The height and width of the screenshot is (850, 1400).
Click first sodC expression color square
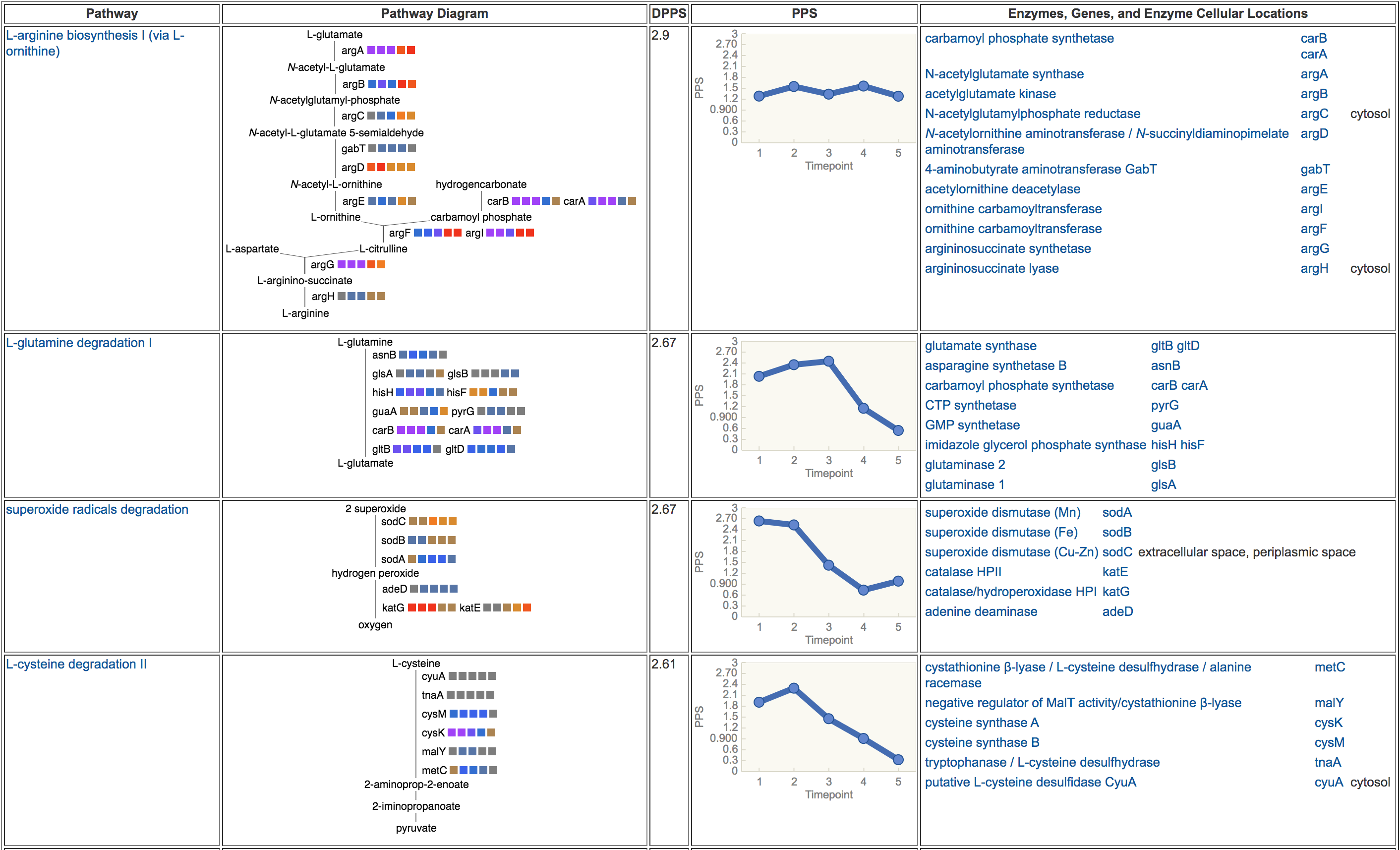click(x=413, y=521)
